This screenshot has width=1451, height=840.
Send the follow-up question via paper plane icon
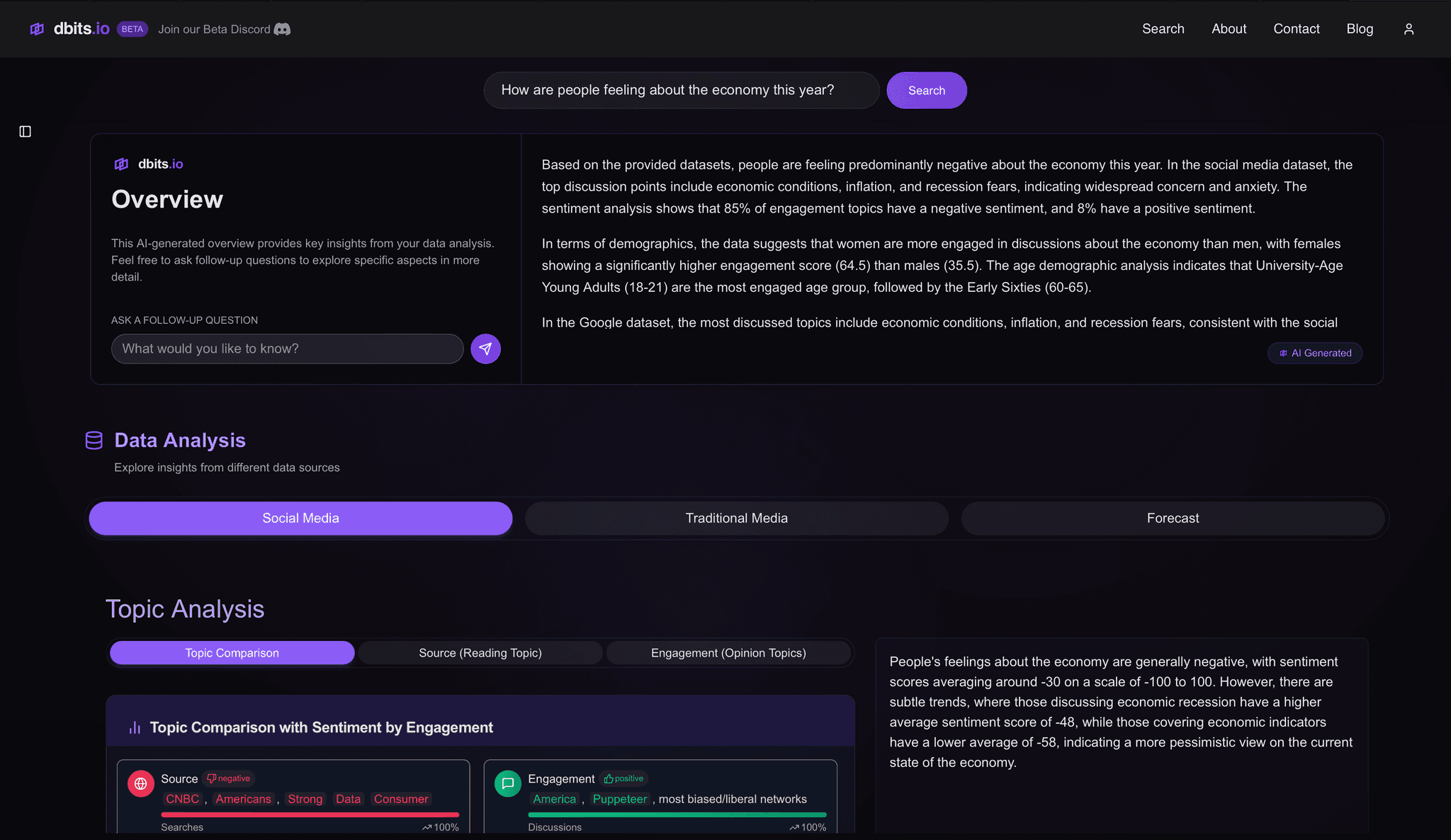[485, 348]
